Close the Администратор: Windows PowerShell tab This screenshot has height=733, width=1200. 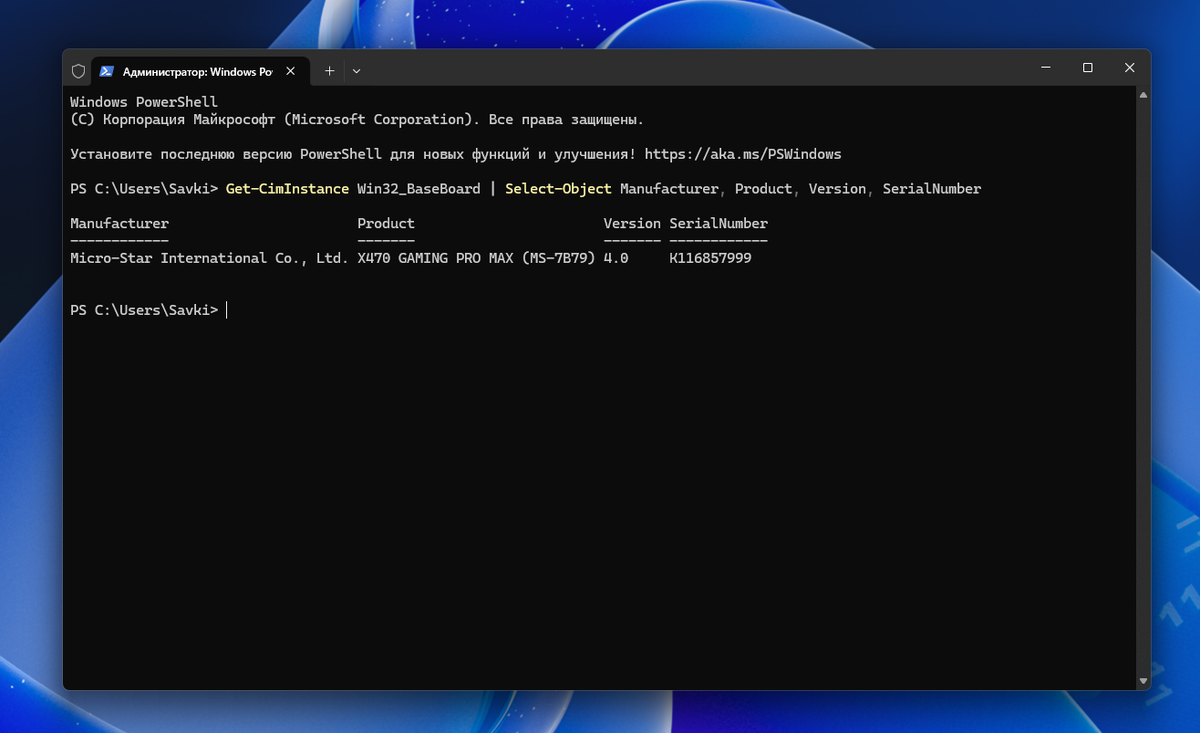pos(291,71)
